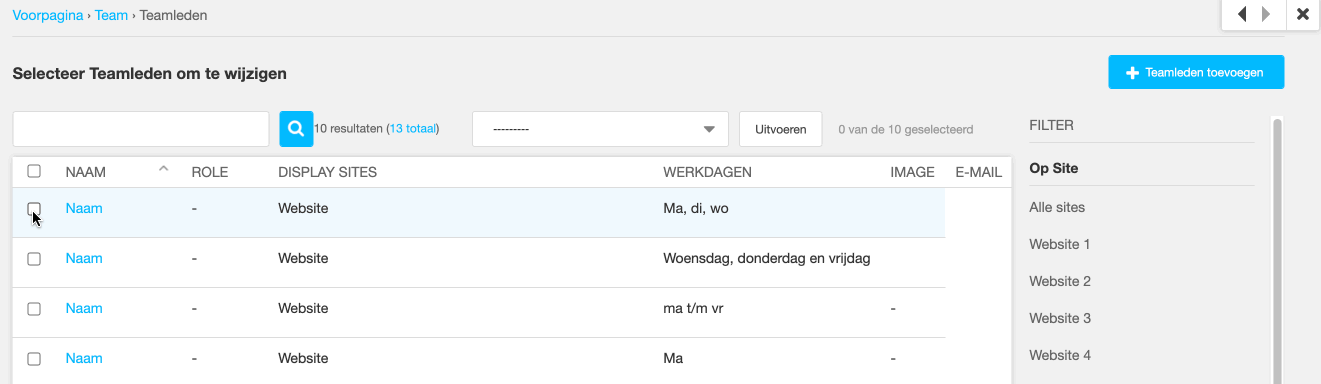Close the panel with the X icon
Image resolution: width=1321 pixels, height=384 pixels.
coord(1302,14)
